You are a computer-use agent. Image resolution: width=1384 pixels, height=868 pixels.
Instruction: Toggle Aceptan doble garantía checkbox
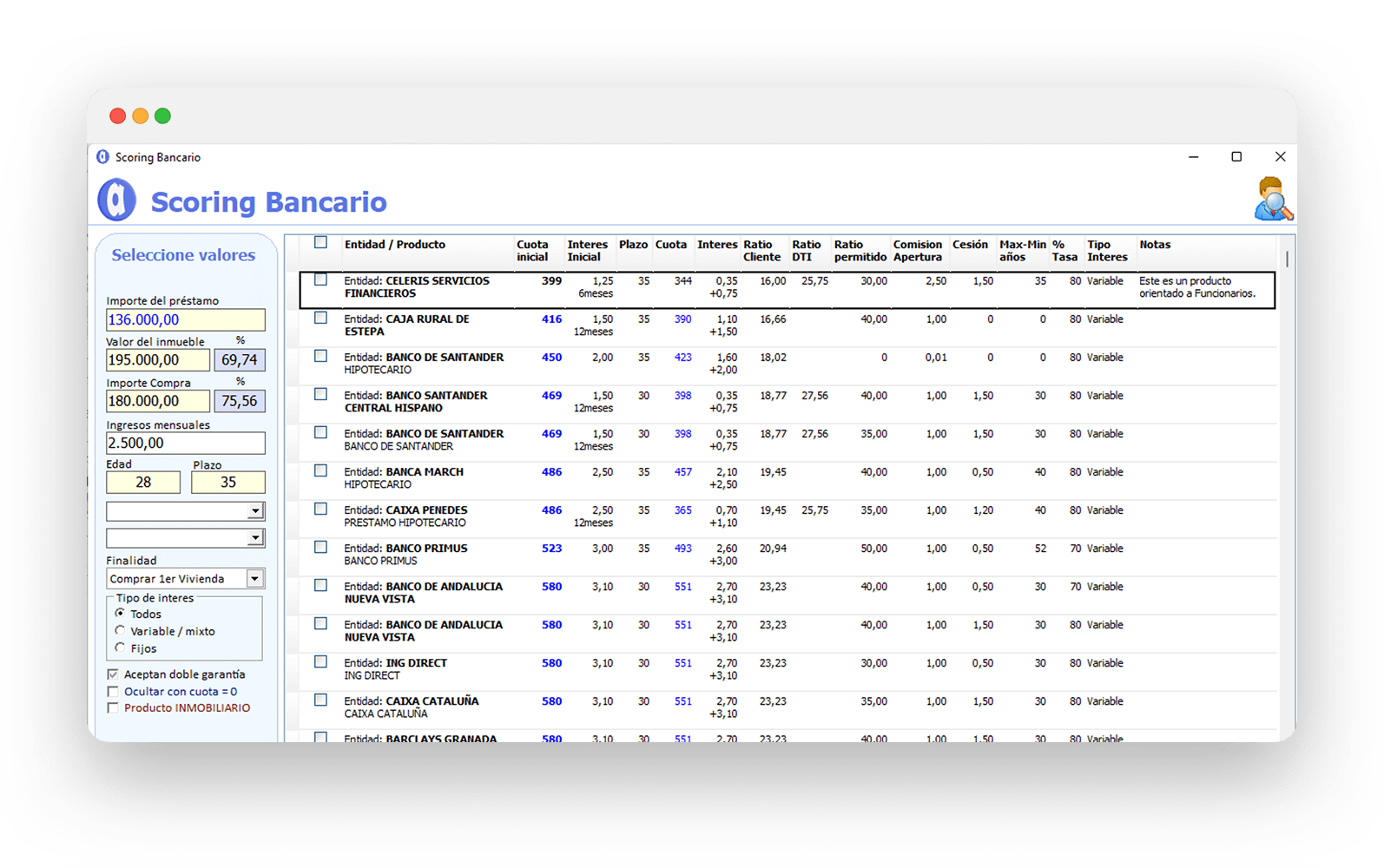[113, 674]
